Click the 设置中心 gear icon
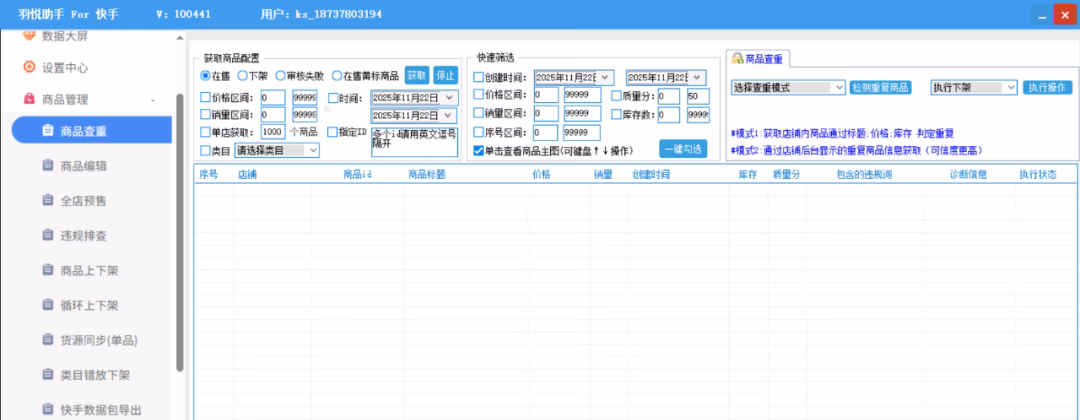Screen dimensions: 1080x420 [29, 68]
